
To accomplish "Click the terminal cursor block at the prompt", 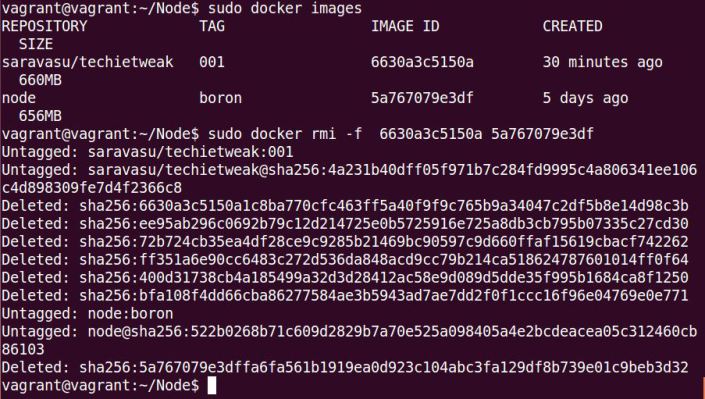I will coord(211,386).
